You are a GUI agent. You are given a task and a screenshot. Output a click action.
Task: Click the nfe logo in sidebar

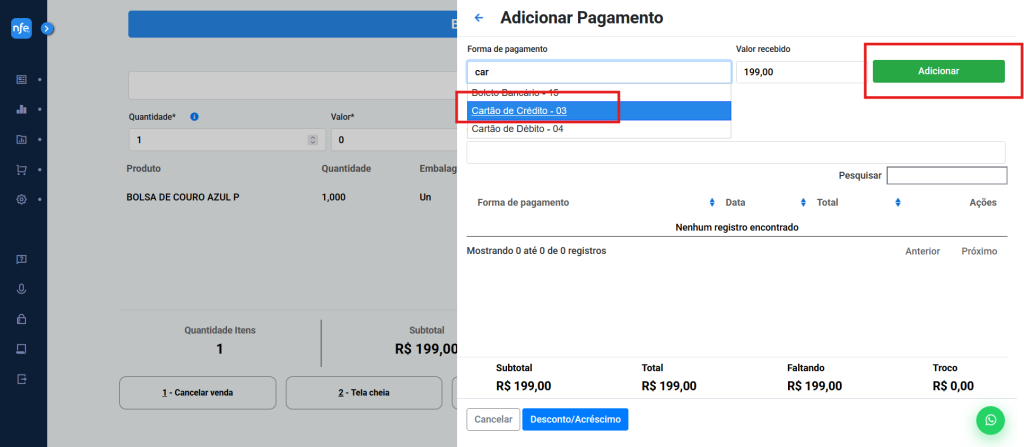(21, 29)
